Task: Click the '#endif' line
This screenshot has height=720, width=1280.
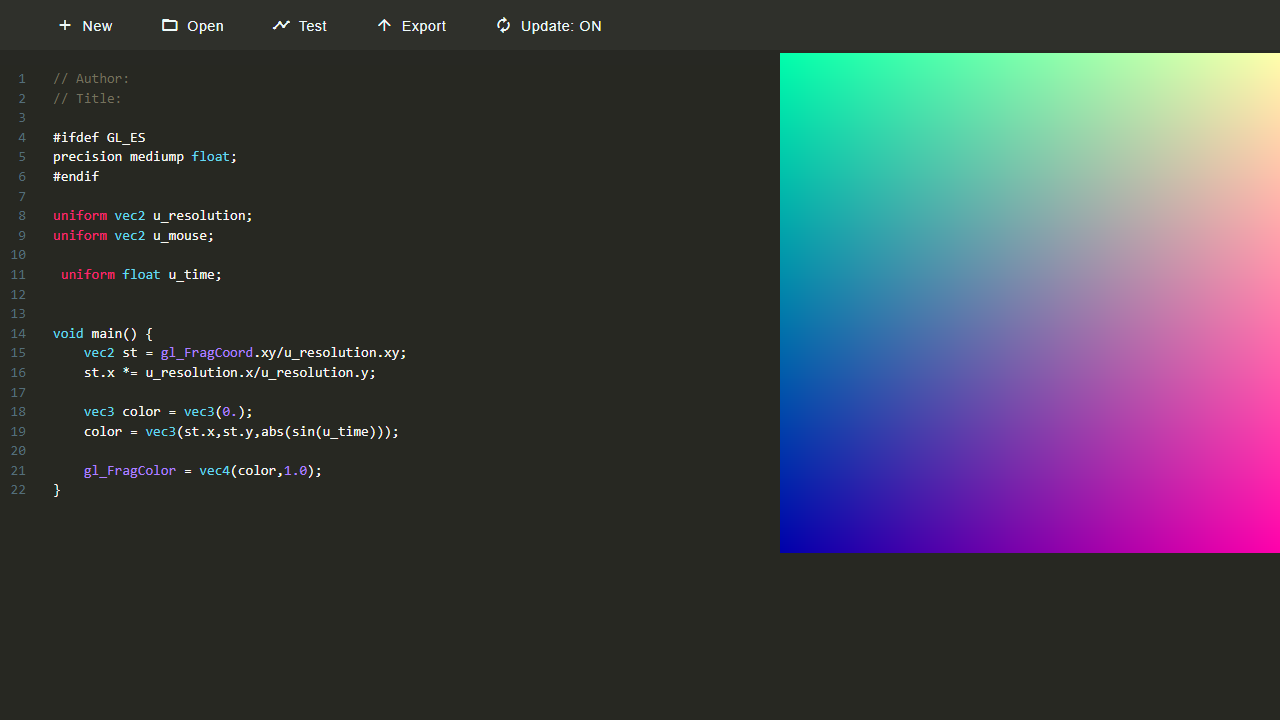Action: [x=76, y=177]
